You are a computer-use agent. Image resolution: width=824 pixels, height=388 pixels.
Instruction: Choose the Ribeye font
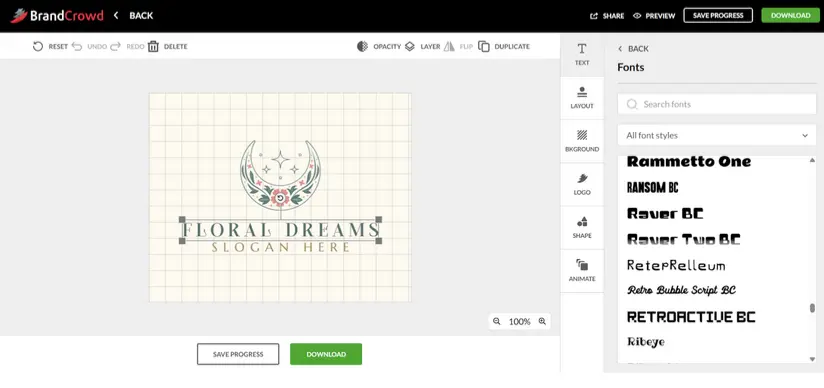pos(646,342)
